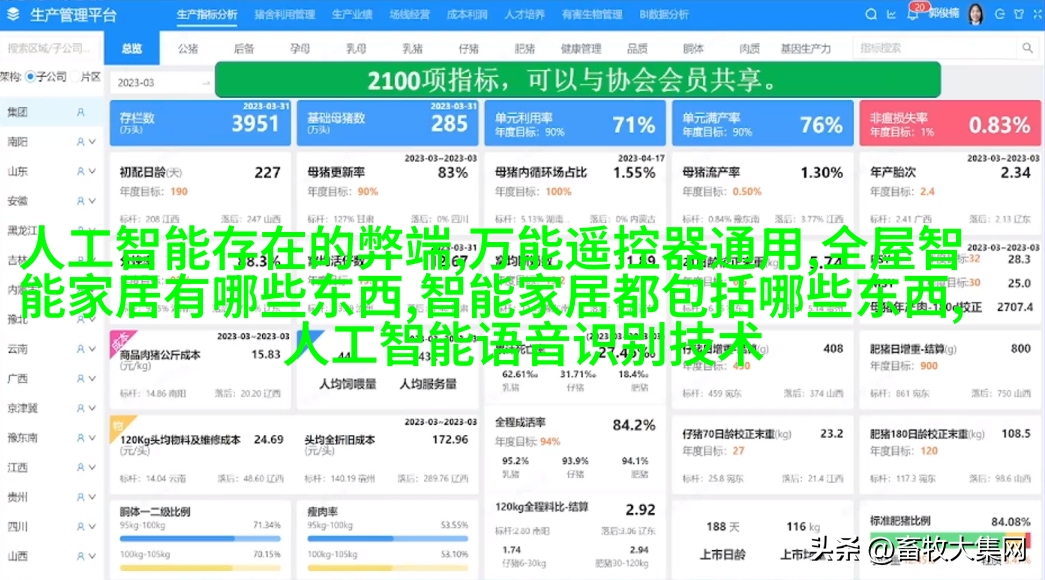Select the 片区 radio button
The width and height of the screenshot is (1045, 580).
point(75,77)
